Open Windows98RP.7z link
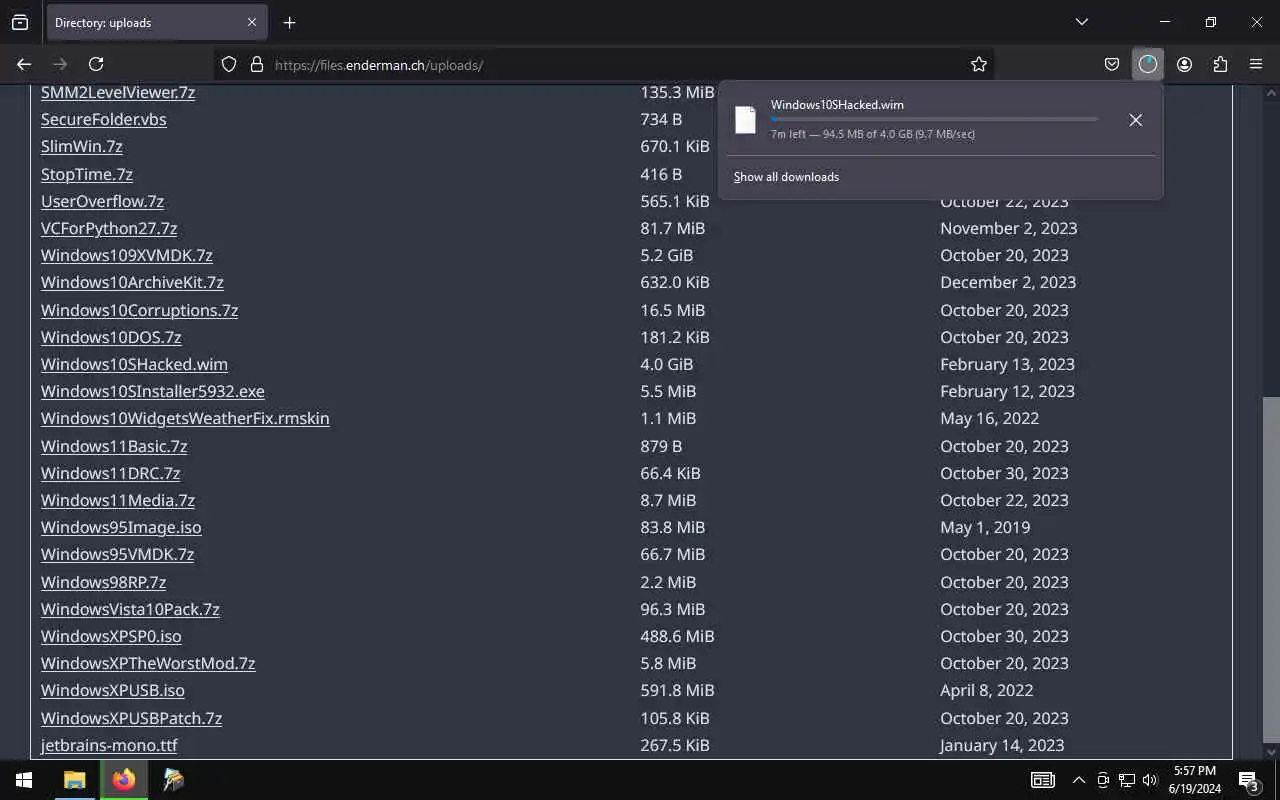 (104, 582)
